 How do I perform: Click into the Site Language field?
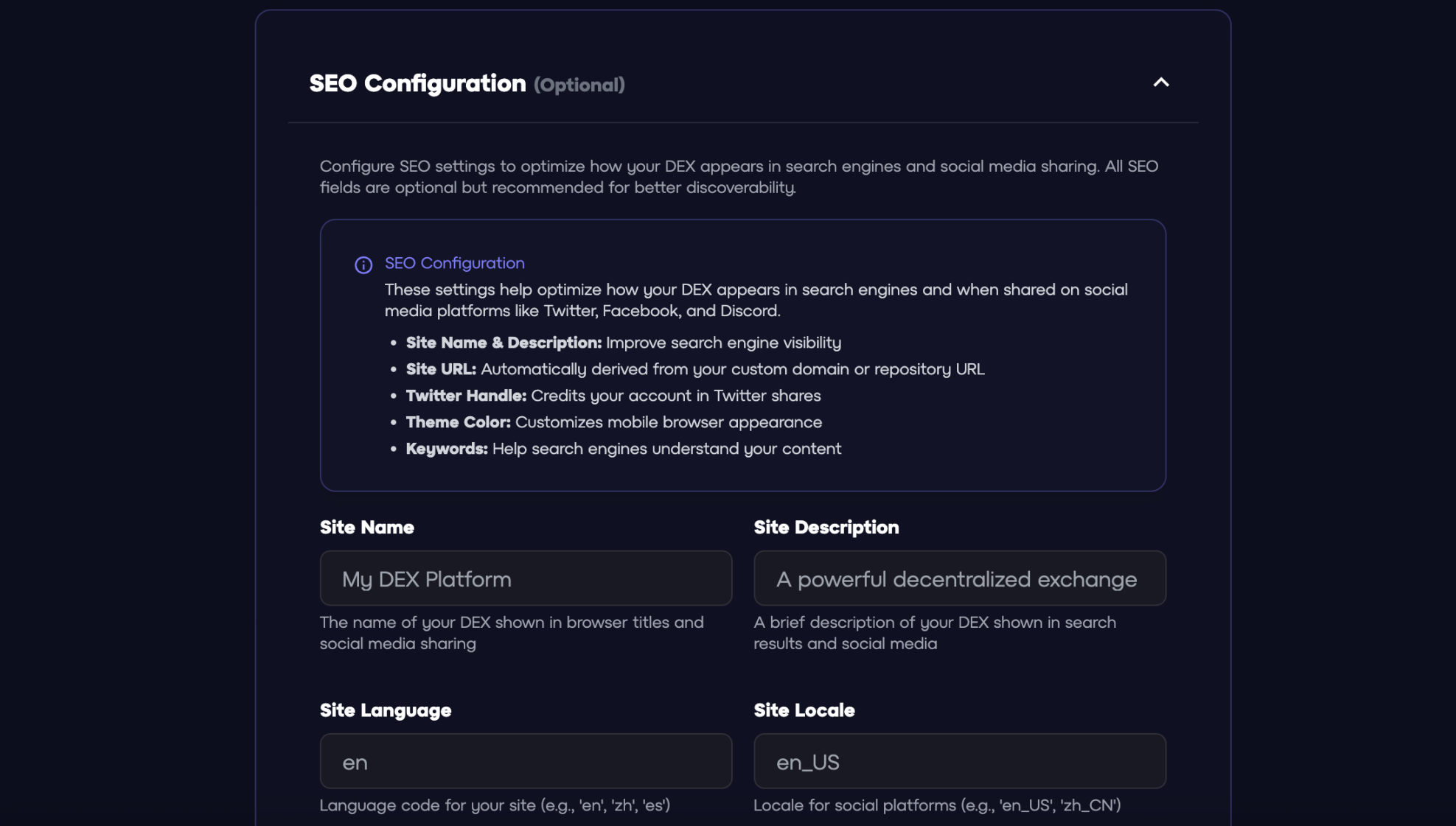(x=526, y=761)
